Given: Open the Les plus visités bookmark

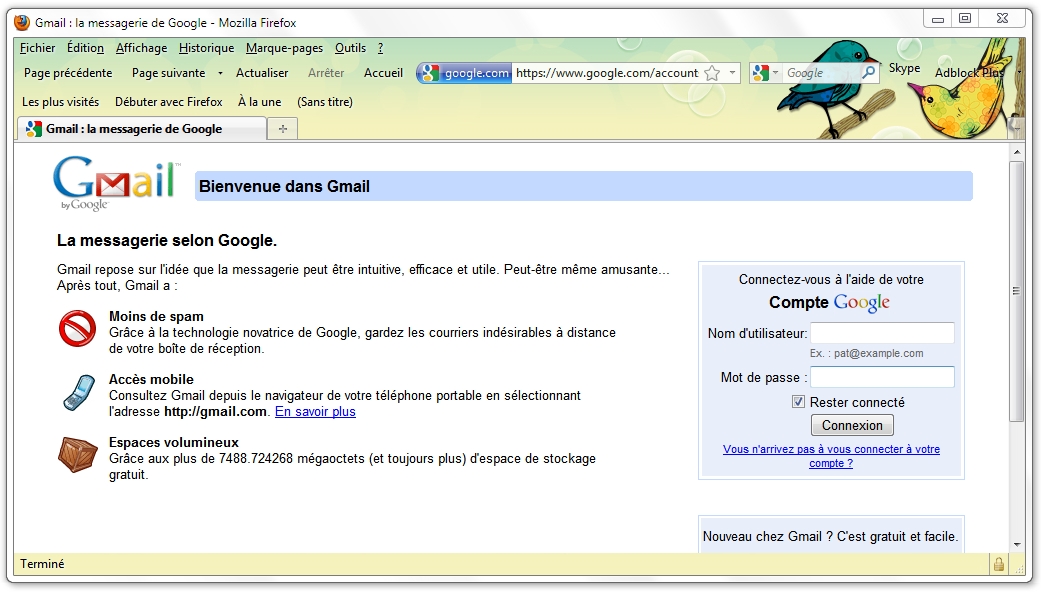Looking at the screenshot, I should coord(60,102).
